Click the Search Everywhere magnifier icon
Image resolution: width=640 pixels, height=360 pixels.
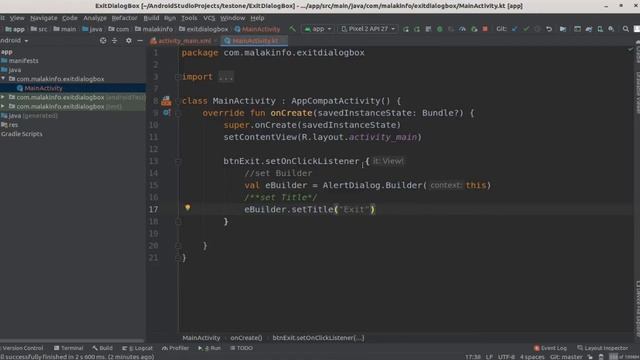[626, 29]
